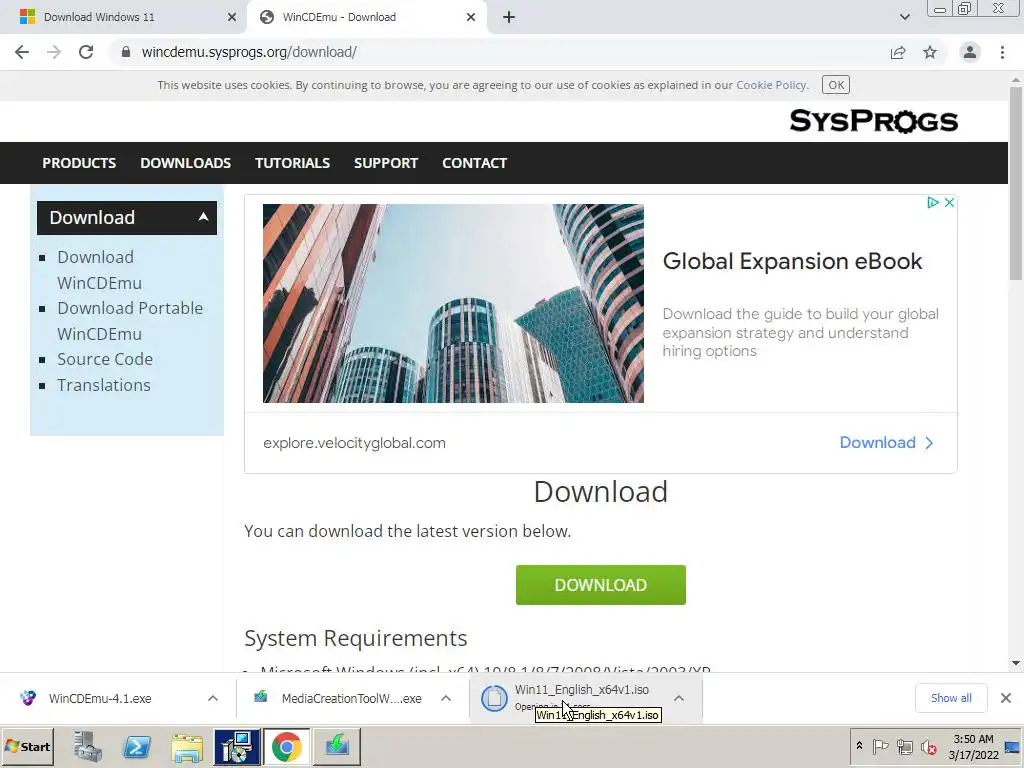Click the SysProgs logo
The height and width of the screenshot is (768, 1024).
click(x=874, y=121)
